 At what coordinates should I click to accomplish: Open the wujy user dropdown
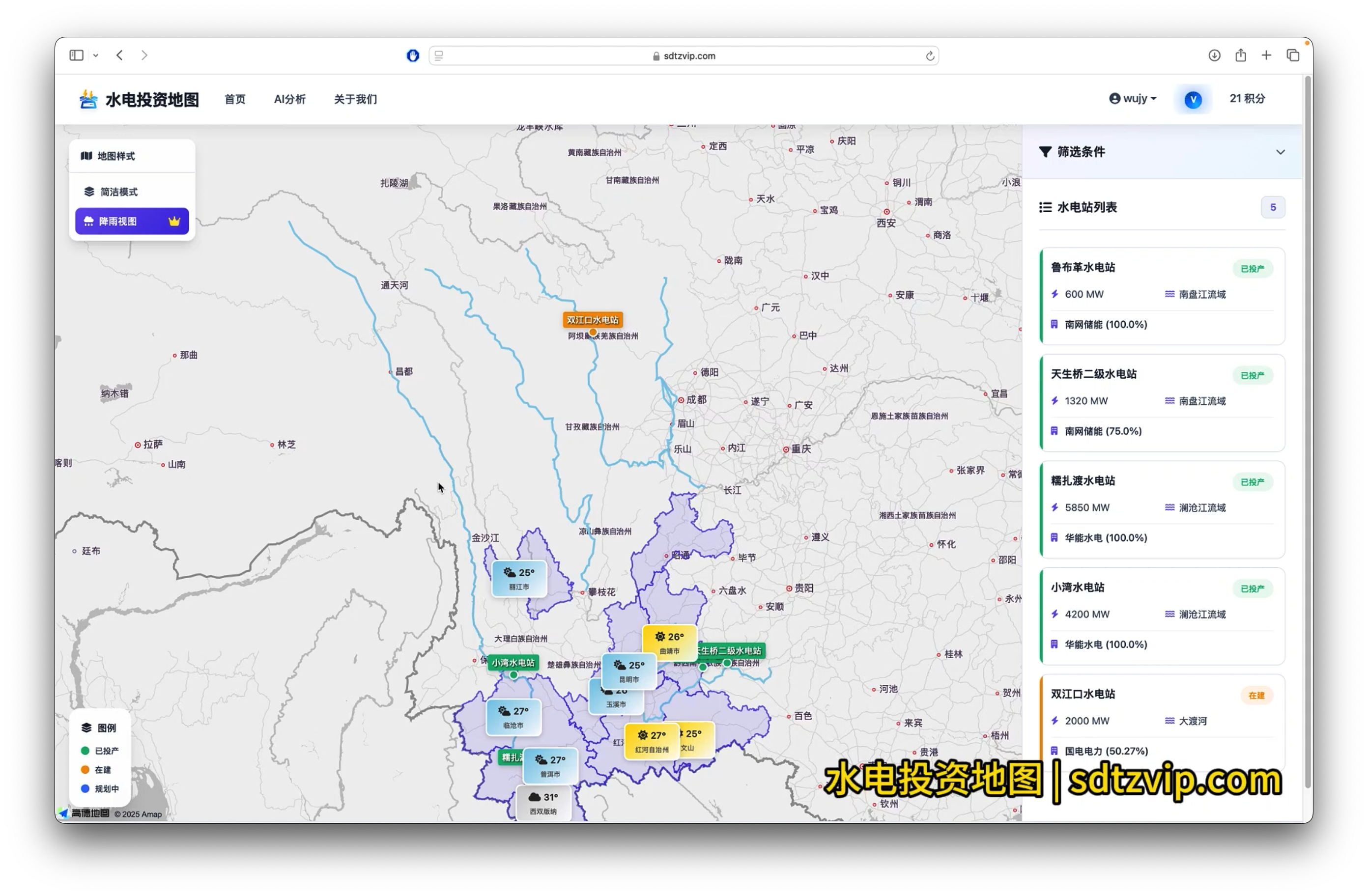(x=1132, y=98)
